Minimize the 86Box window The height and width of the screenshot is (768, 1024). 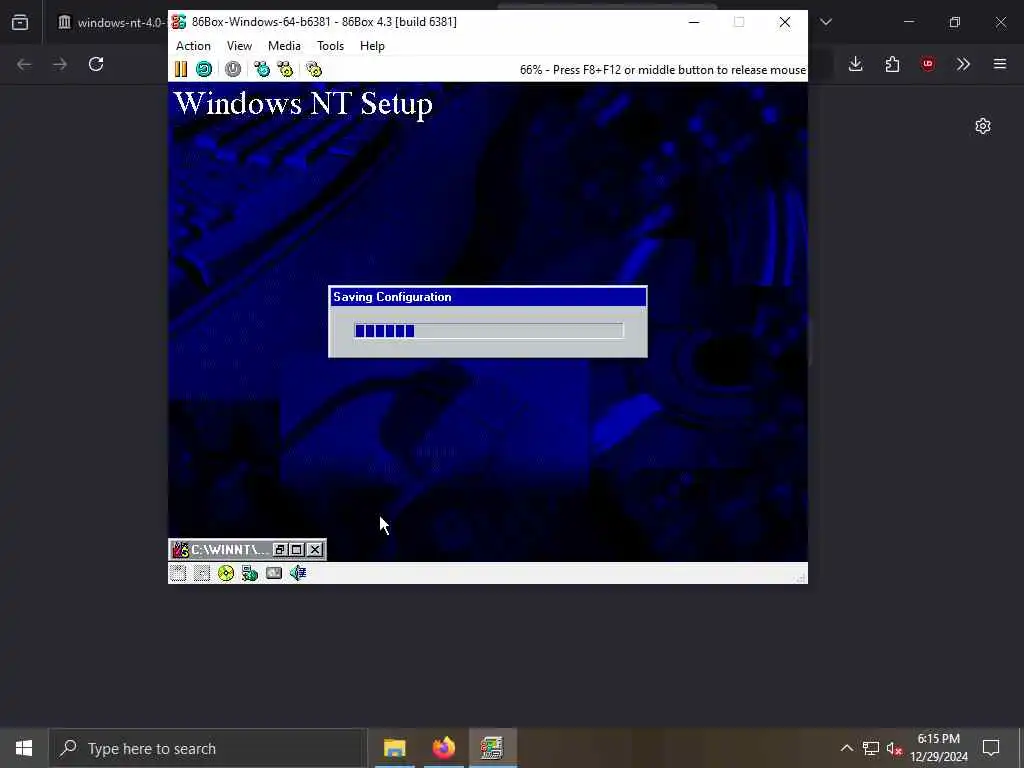click(694, 22)
